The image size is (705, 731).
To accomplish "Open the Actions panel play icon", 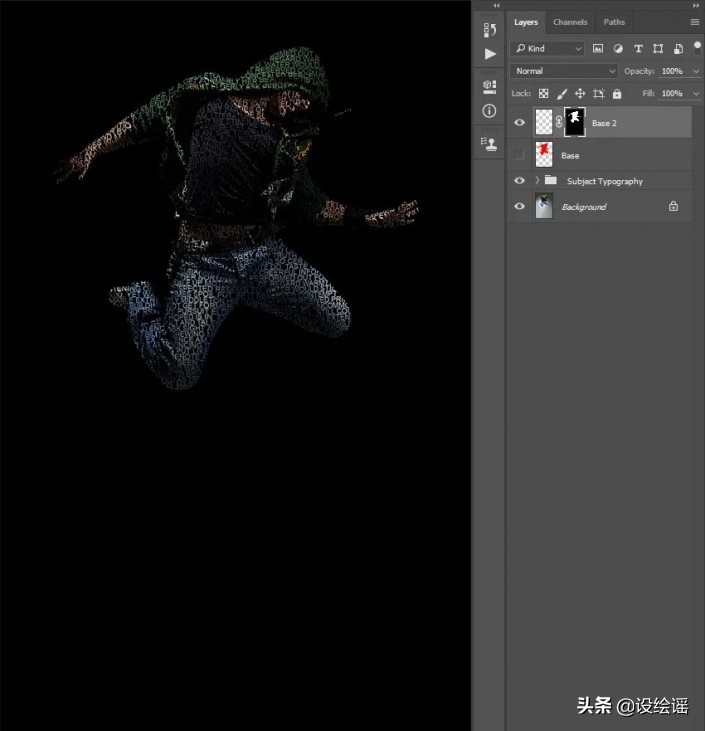I will click(489, 54).
